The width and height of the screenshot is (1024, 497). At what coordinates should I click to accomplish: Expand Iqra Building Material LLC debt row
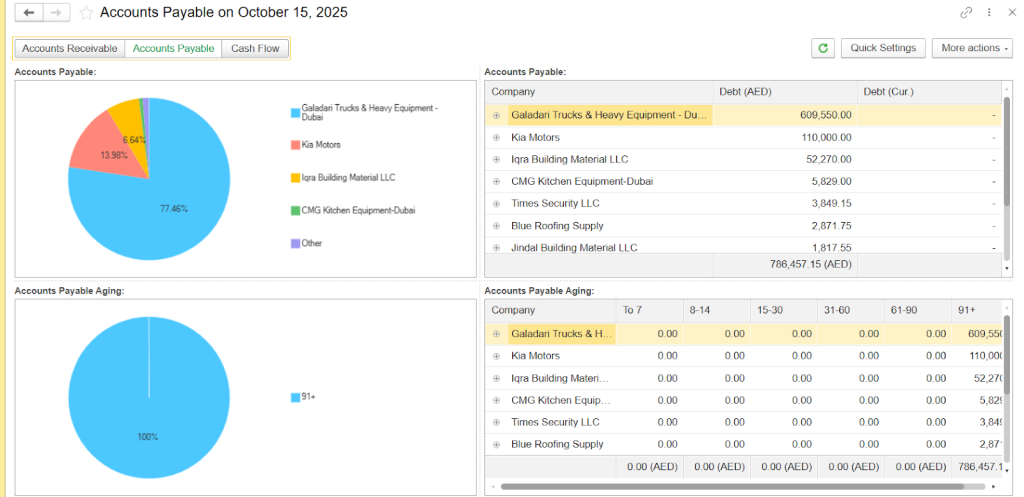[x=496, y=159]
